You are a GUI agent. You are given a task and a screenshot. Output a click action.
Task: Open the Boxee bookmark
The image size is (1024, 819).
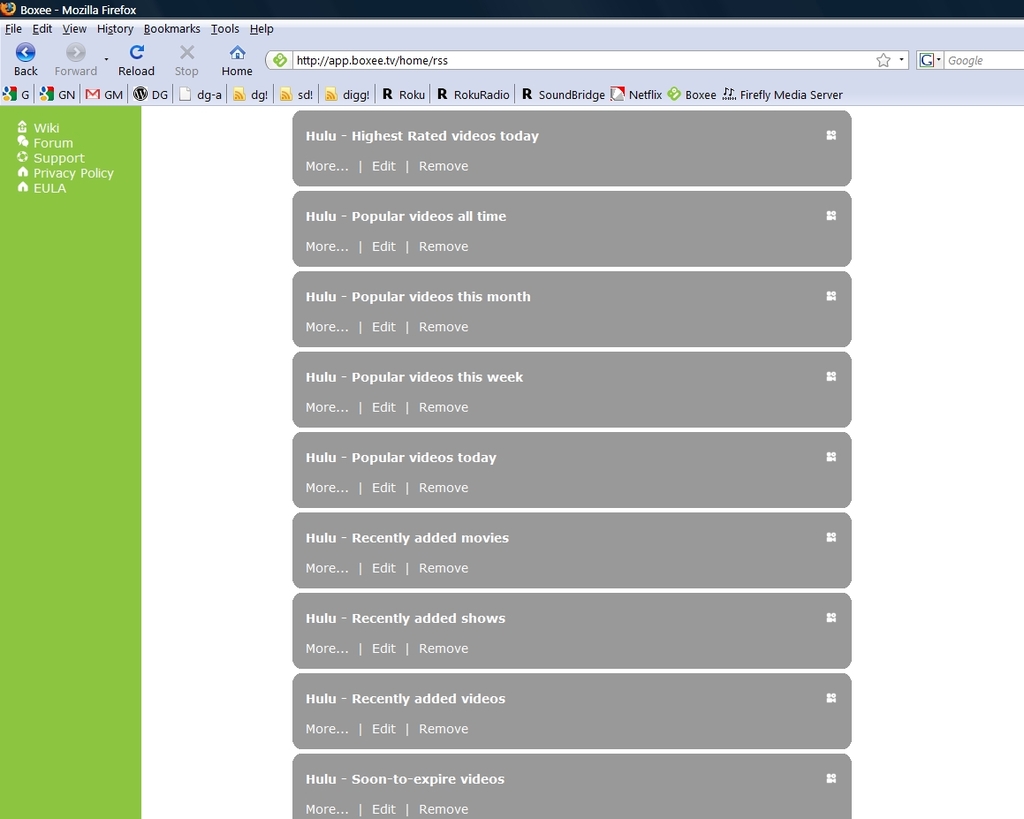[692, 95]
